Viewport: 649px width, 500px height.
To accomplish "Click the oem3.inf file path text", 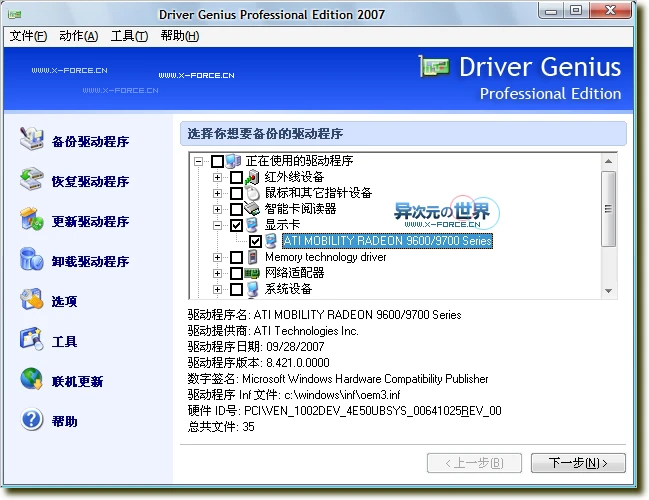I will click(342, 394).
